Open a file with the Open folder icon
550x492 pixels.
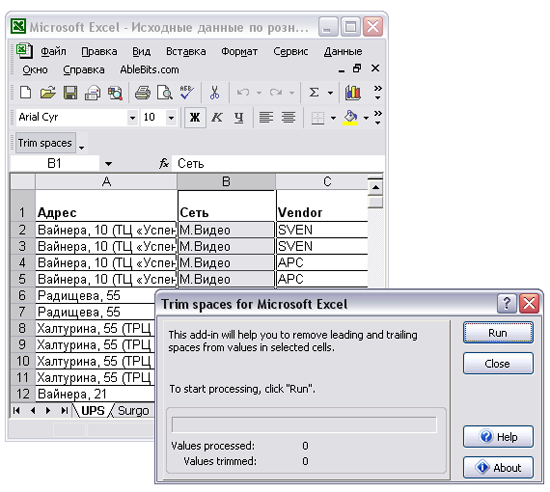(x=48, y=93)
